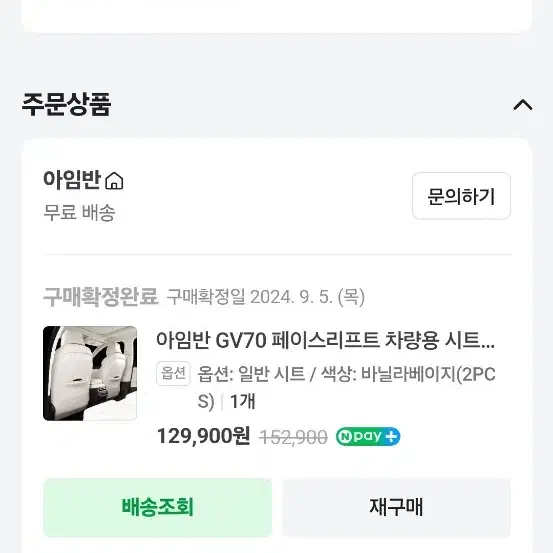The image size is (553, 553).
Task: Open the 아임반 GV70 페이스리프트 product title
Action: (325, 341)
